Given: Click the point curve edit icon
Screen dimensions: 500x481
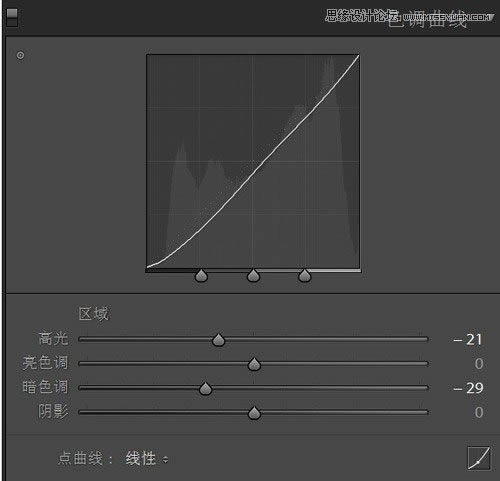Looking at the screenshot, I should [479, 459].
